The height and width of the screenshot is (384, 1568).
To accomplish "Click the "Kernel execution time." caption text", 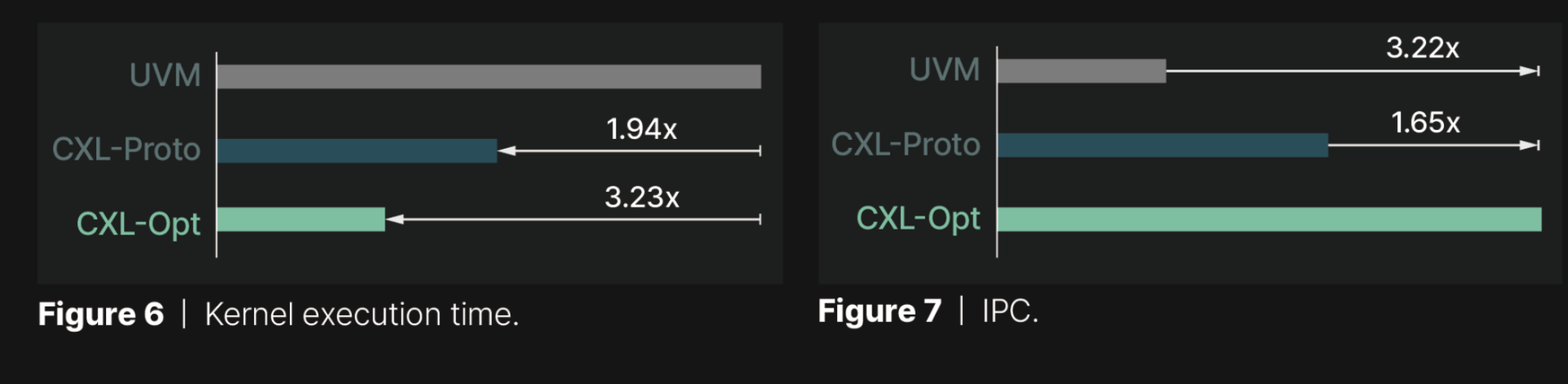I will pyautogui.click(x=362, y=315).
